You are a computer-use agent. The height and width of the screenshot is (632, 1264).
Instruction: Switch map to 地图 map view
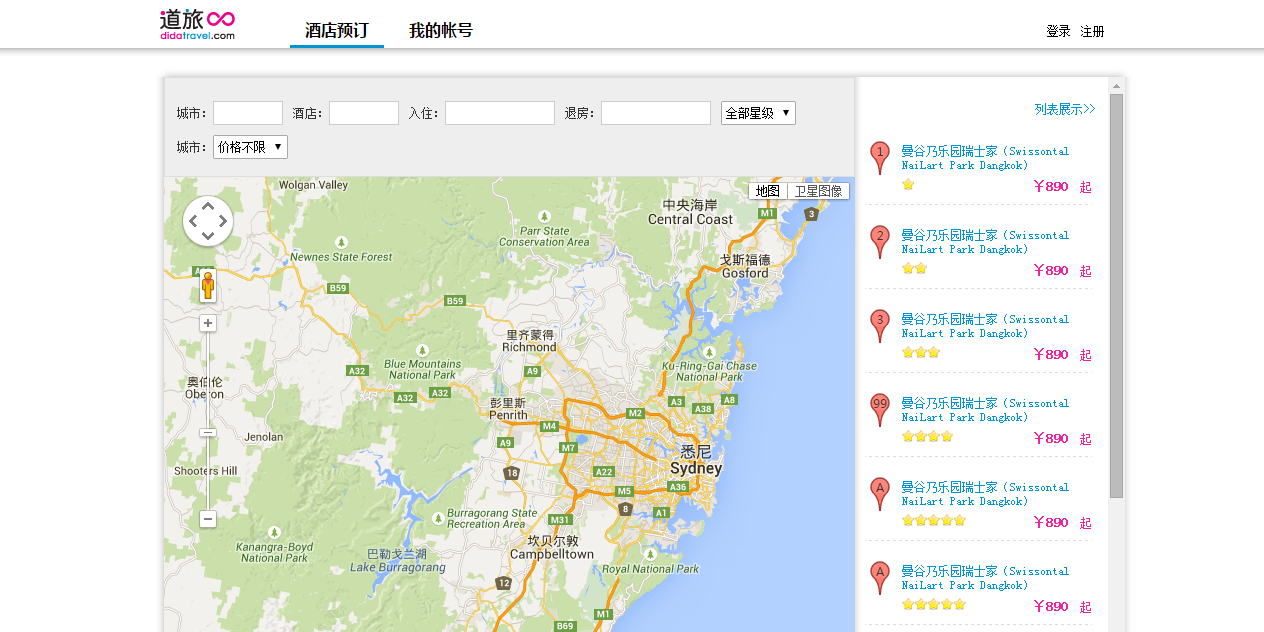point(768,191)
